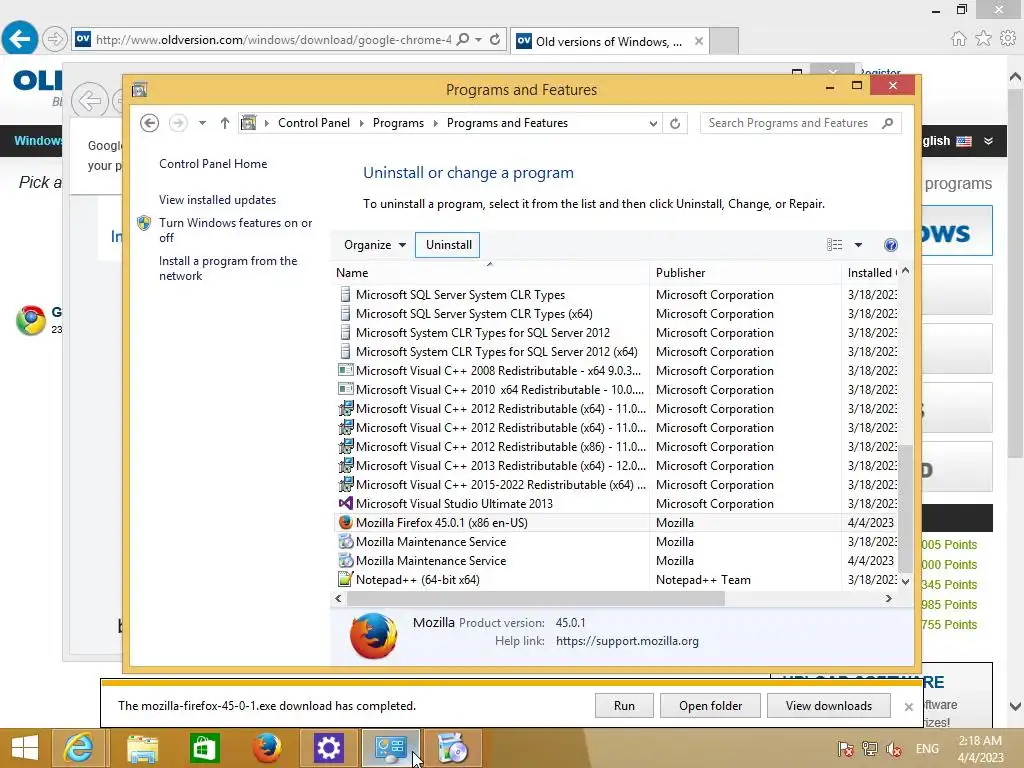This screenshot has height=768, width=1024.
Task: Open Turn Windows features on or off
Action: [x=235, y=230]
